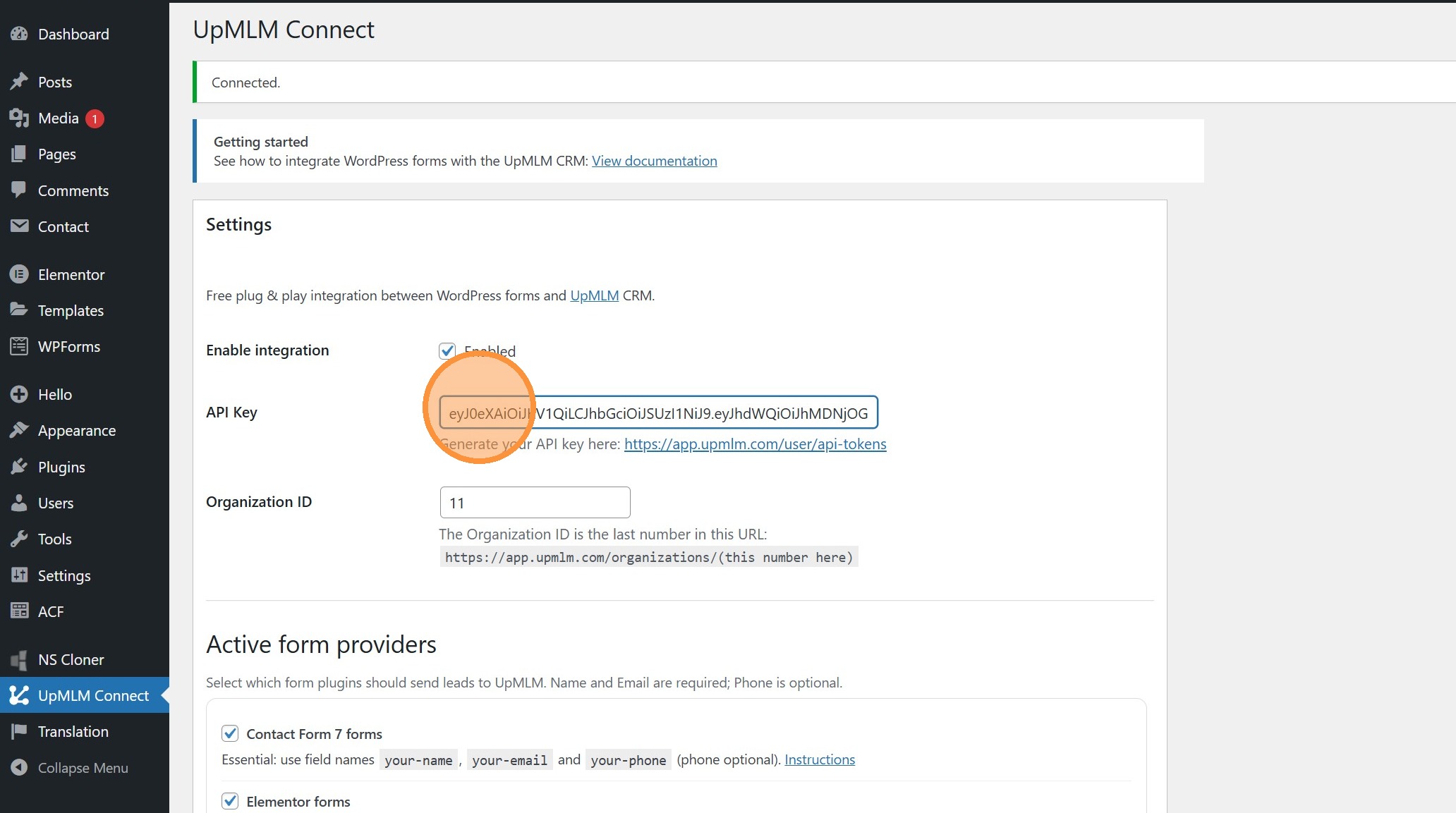Open the api-tokens URL link
The width and height of the screenshot is (1456, 813).
[755, 444]
